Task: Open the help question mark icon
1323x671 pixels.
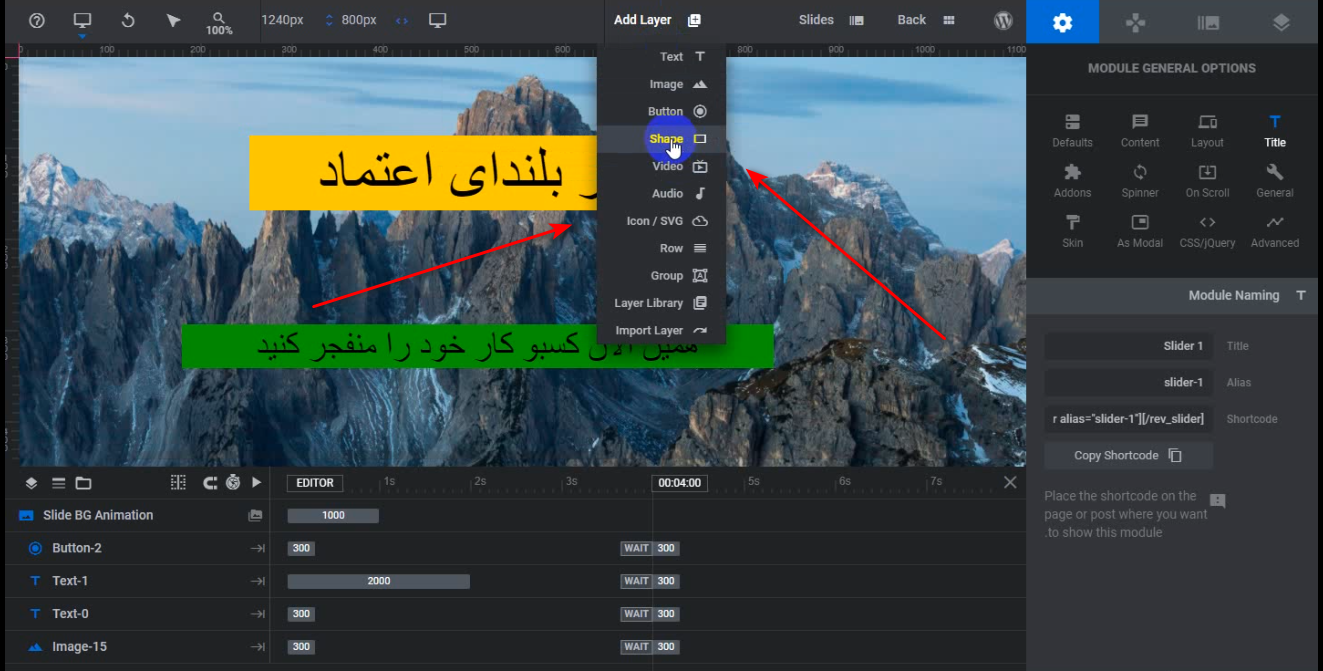Action: pos(37,20)
